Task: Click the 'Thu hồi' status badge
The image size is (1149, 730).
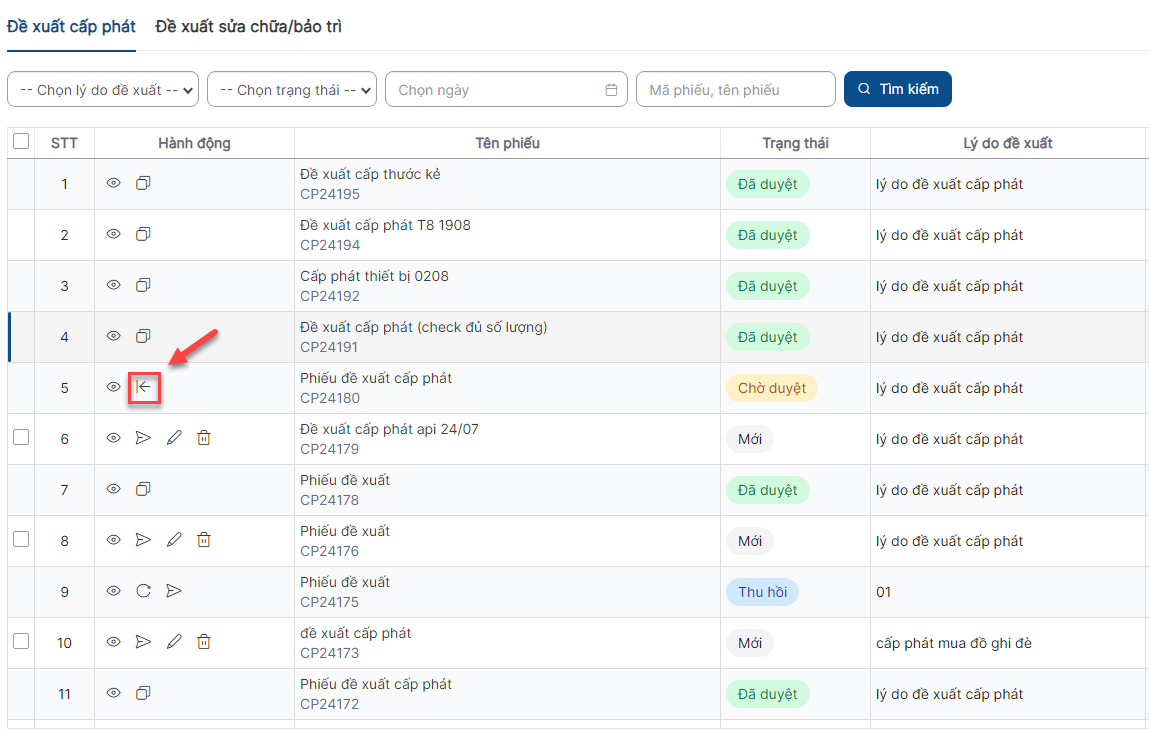Action: tap(762, 591)
